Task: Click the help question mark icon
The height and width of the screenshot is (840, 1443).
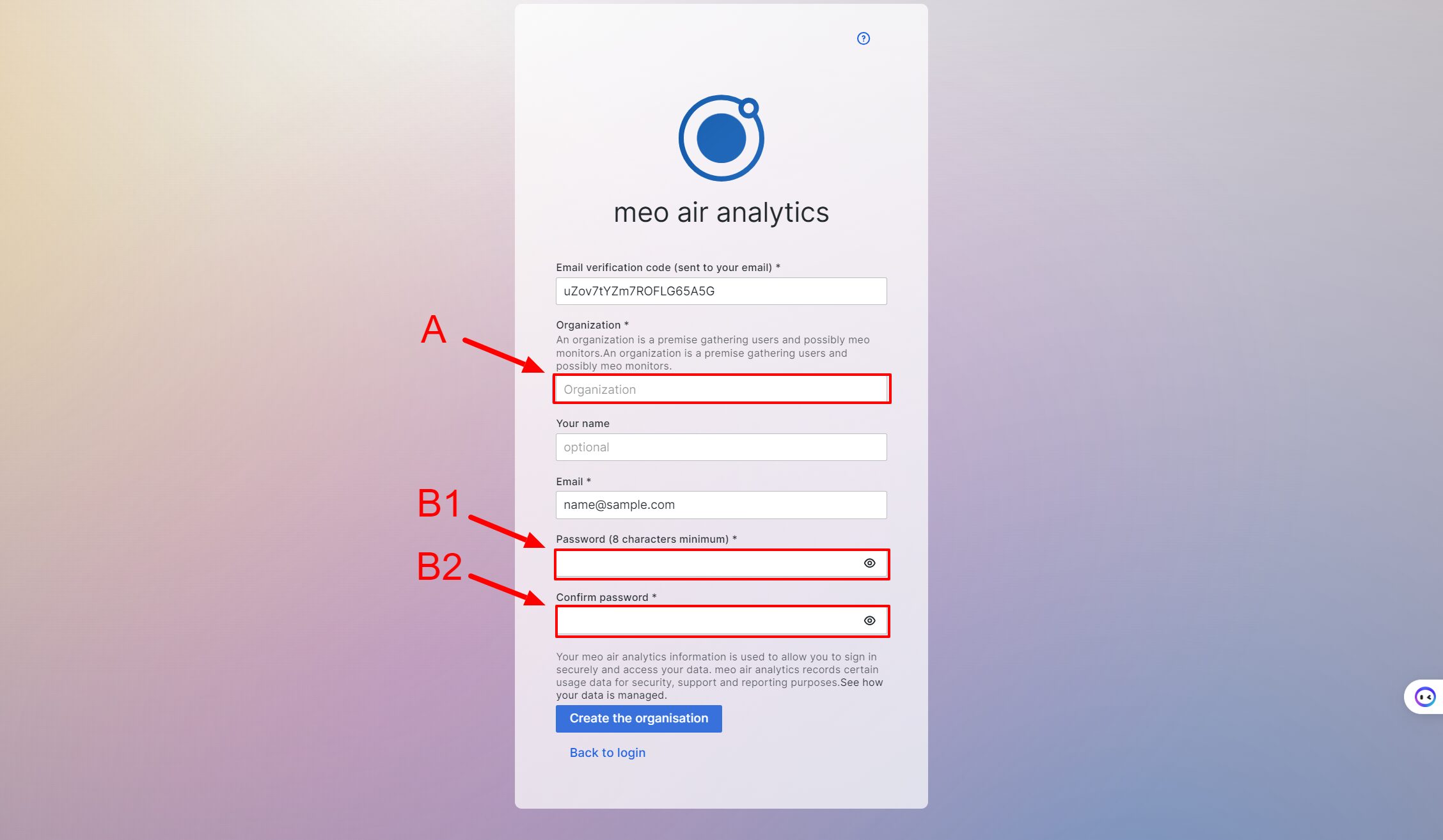Action: (863, 38)
